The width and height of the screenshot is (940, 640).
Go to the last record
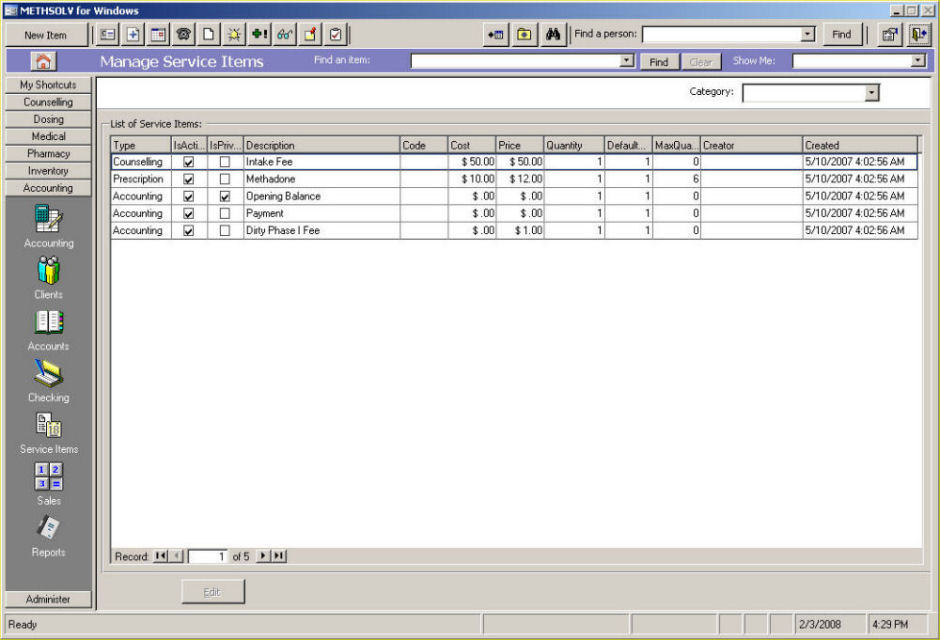point(279,556)
